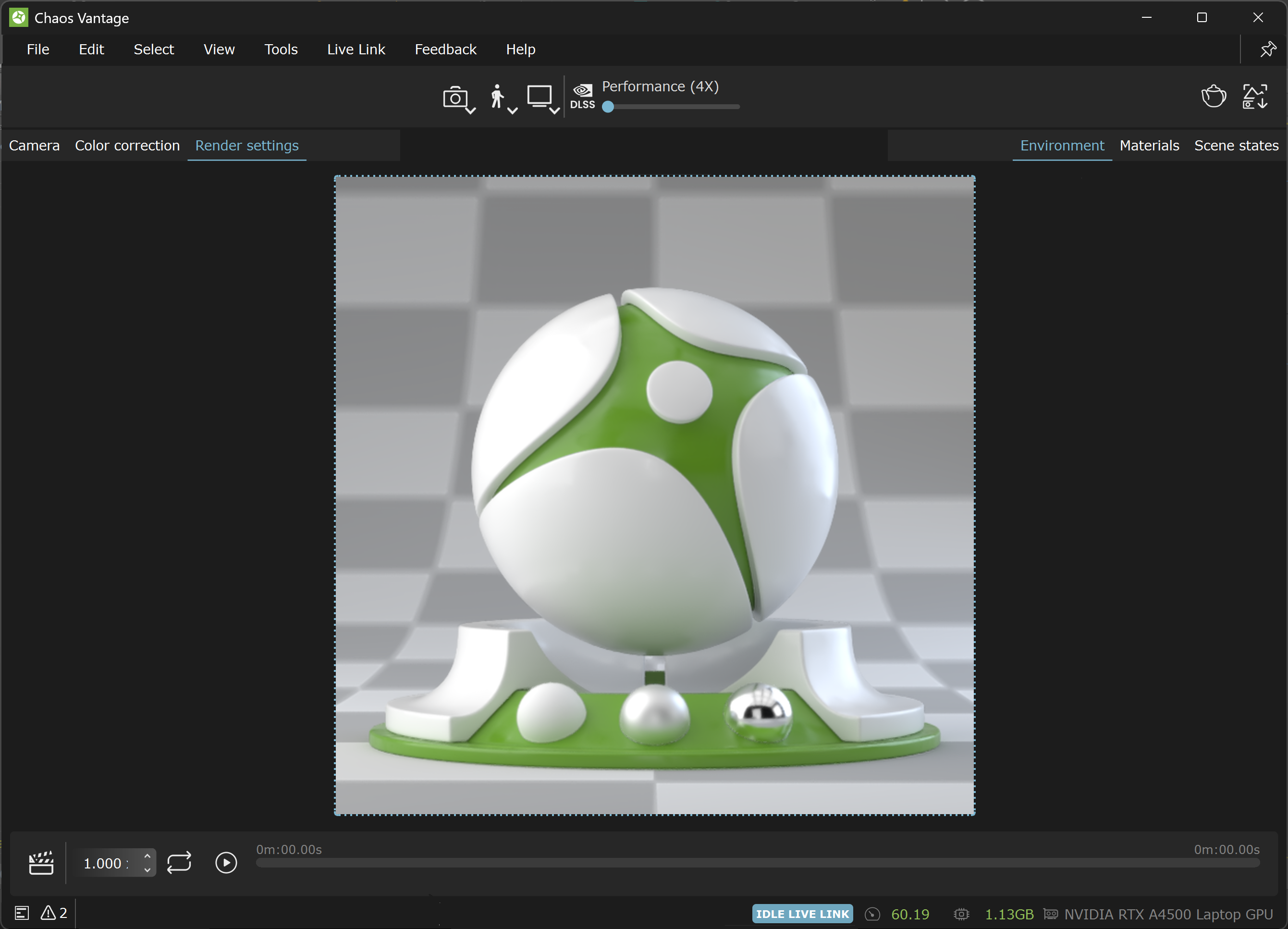Open the View menu
Image resolution: width=1288 pixels, height=929 pixels.
coord(219,50)
